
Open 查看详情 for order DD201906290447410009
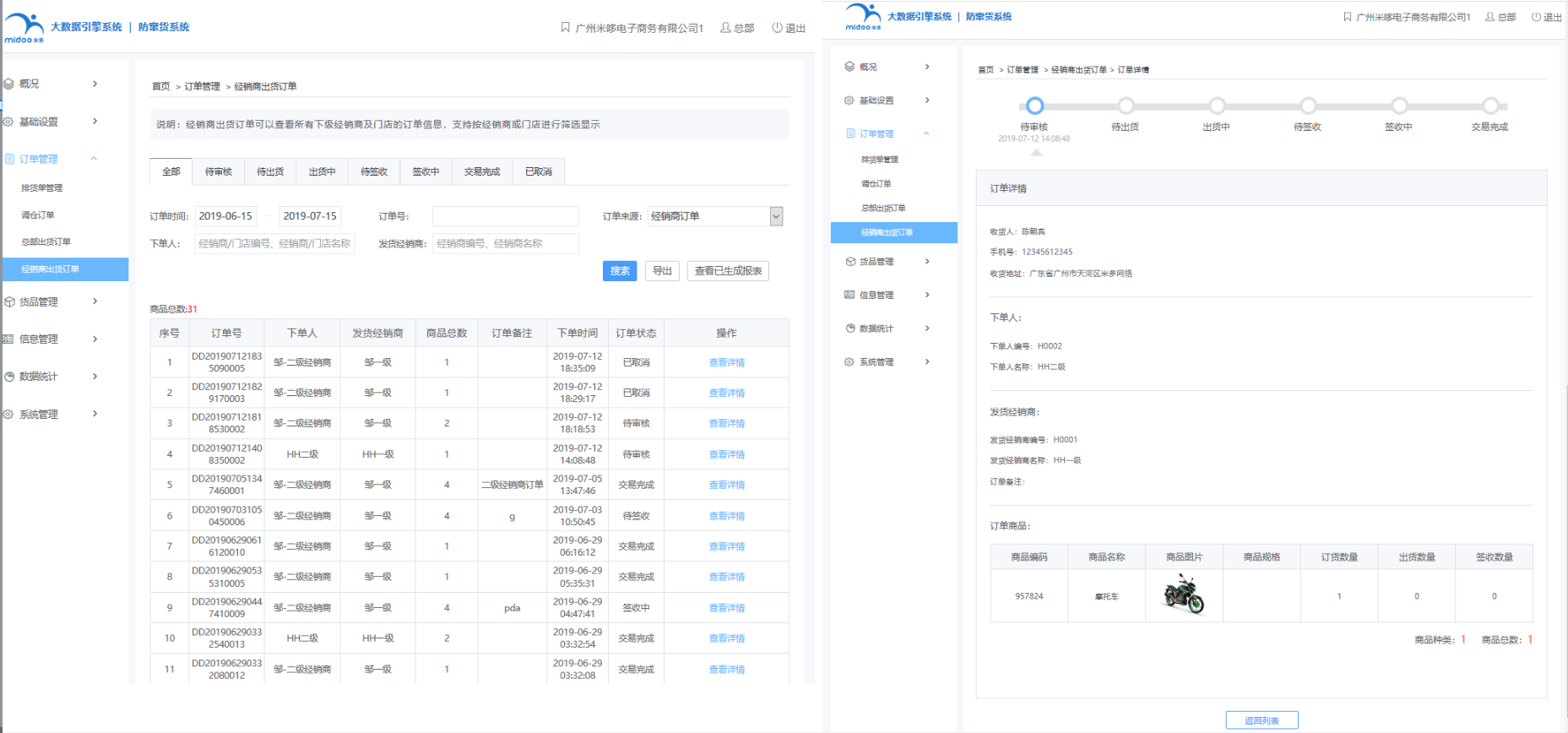tap(726, 608)
